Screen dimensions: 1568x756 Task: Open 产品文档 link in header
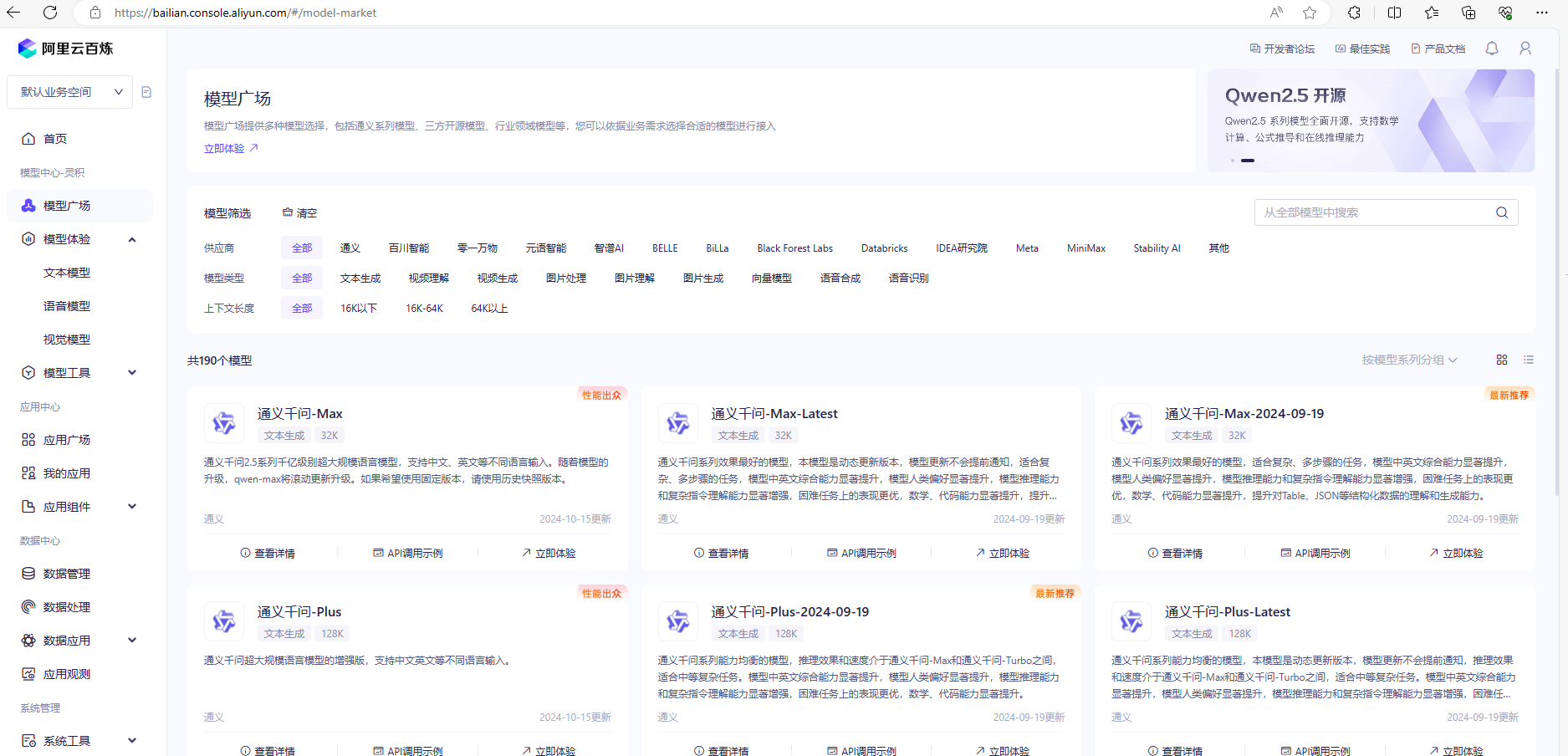coord(1438,49)
